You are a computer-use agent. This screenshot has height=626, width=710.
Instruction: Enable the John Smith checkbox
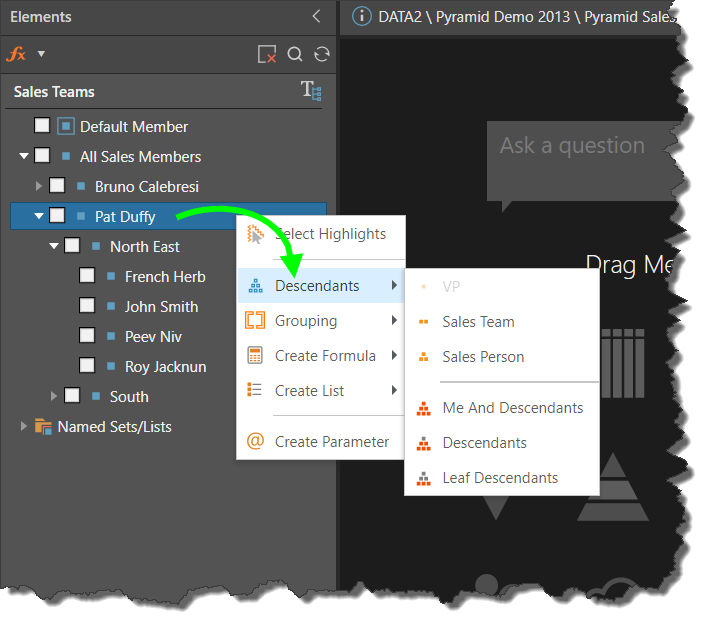[x=87, y=306]
